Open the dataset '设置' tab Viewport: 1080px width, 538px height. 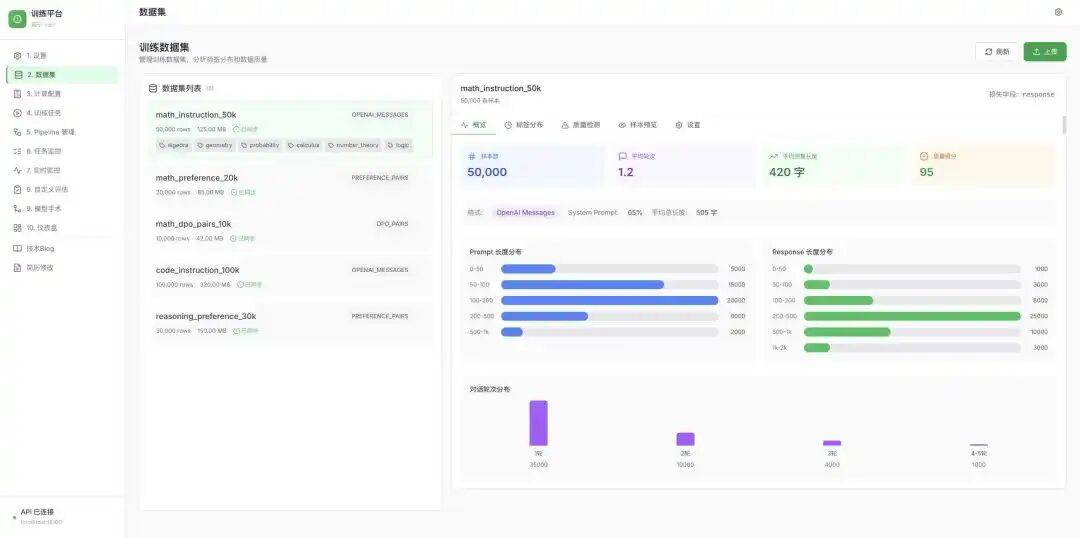pyautogui.click(x=688, y=125)
